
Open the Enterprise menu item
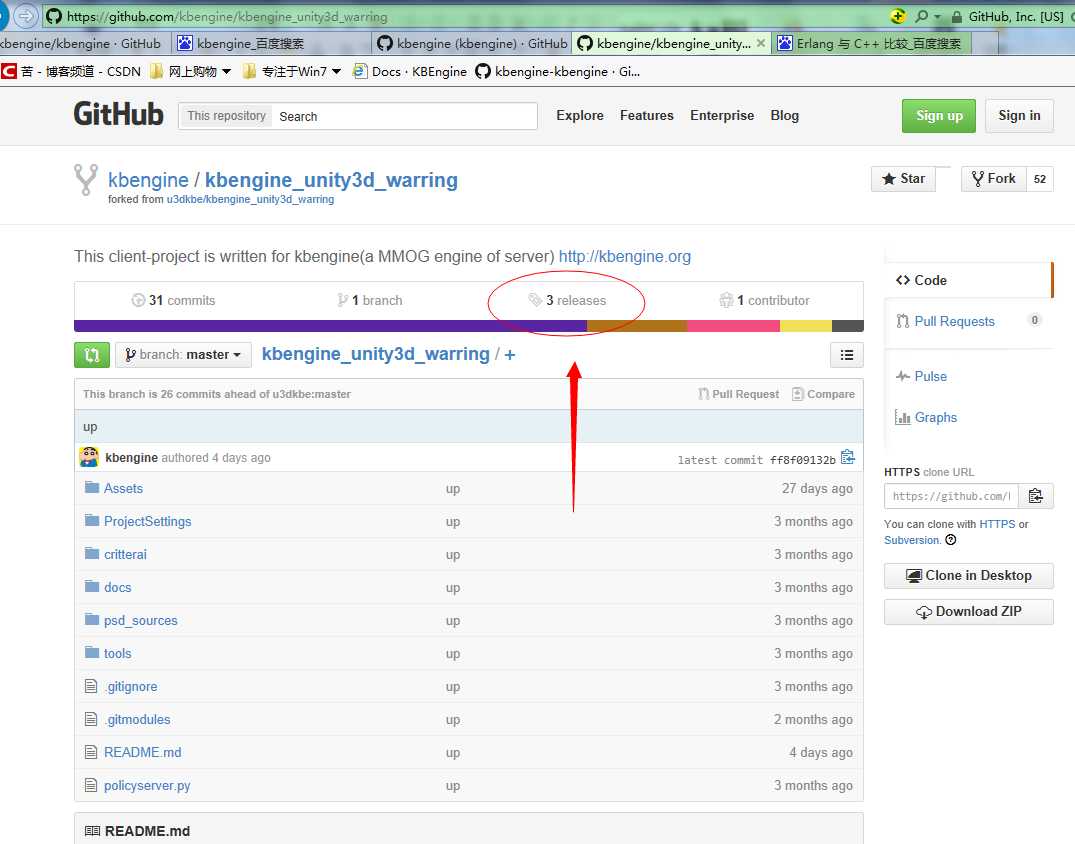(x=722, y=115)
